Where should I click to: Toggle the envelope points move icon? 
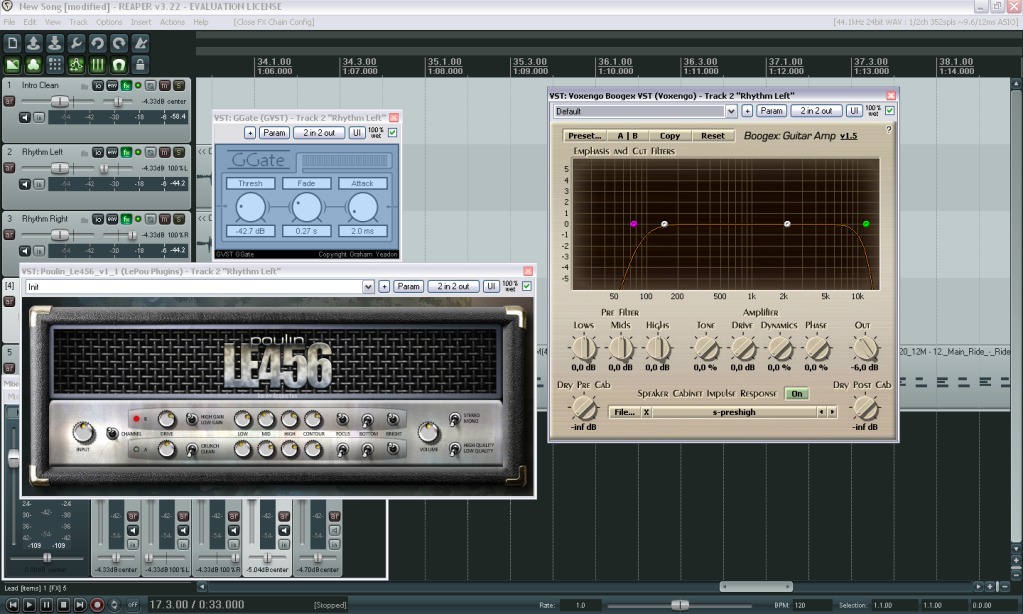coord(76,65)
